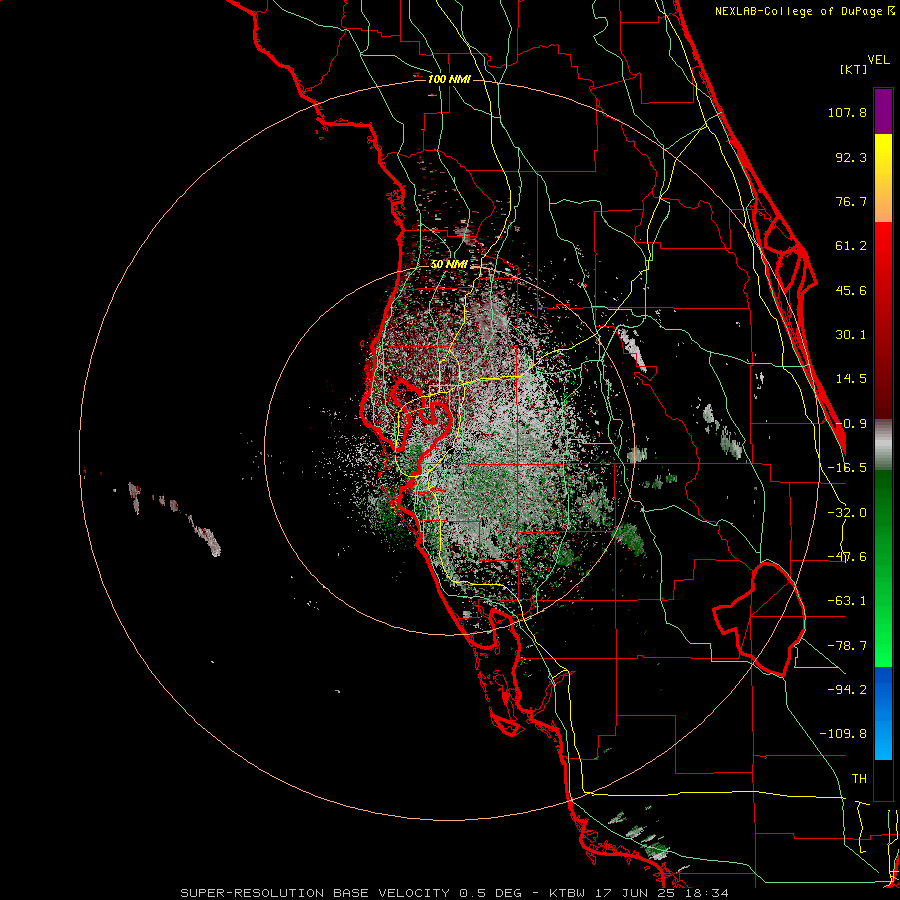Click the 107.8 legend value
The height and width of the screenshot is (900, 900).
click(847, 112)
